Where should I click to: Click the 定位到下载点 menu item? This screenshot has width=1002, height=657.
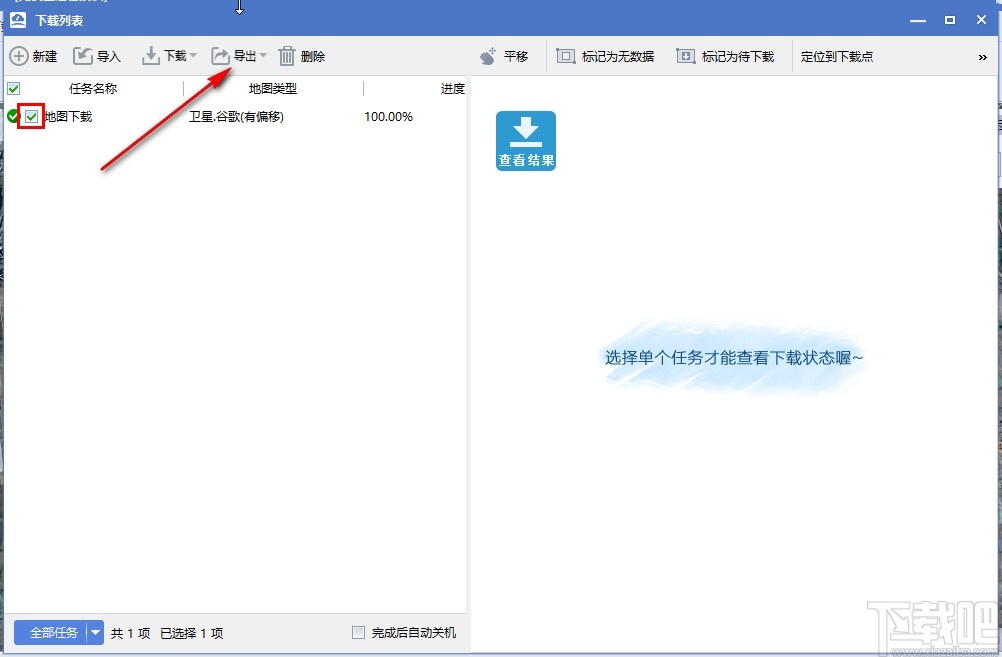click(837, 56)
